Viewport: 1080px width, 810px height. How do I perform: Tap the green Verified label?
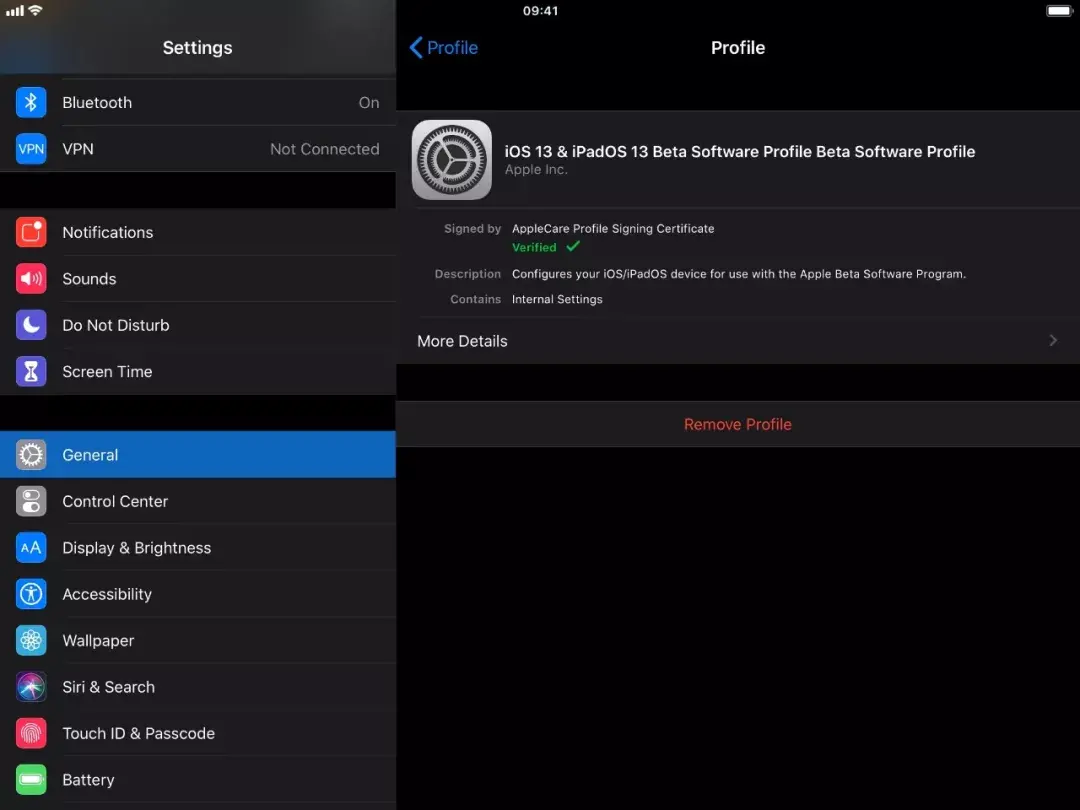(x=534, y=247)
